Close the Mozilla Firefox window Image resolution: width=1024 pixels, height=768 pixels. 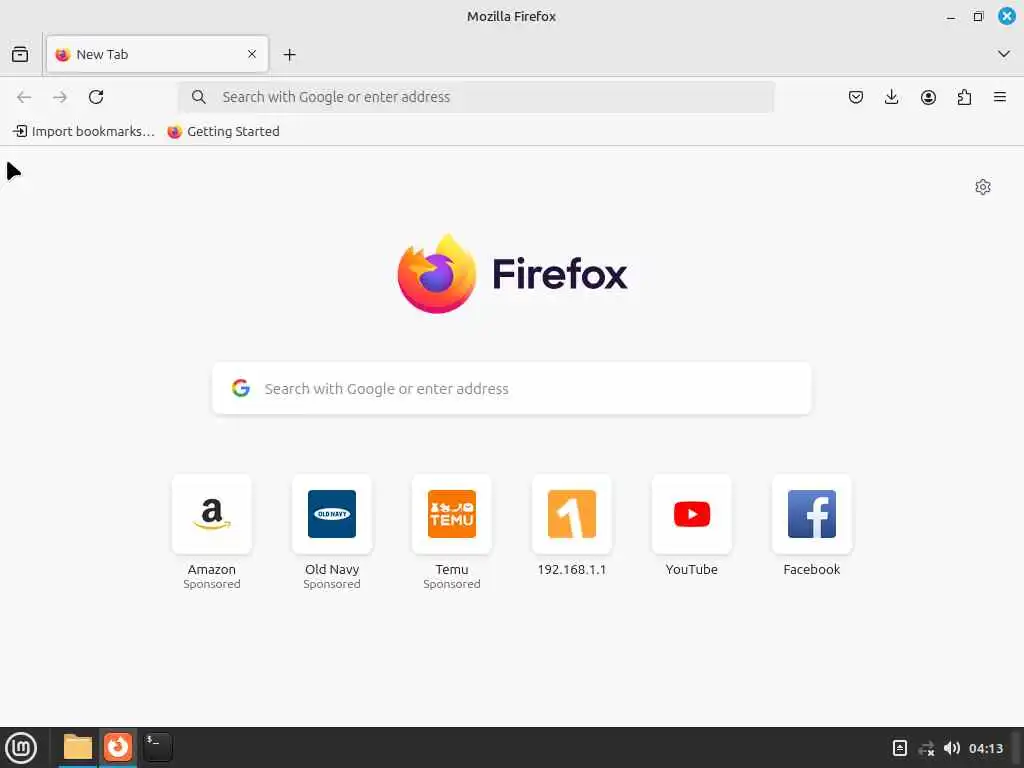[1007, 16]
